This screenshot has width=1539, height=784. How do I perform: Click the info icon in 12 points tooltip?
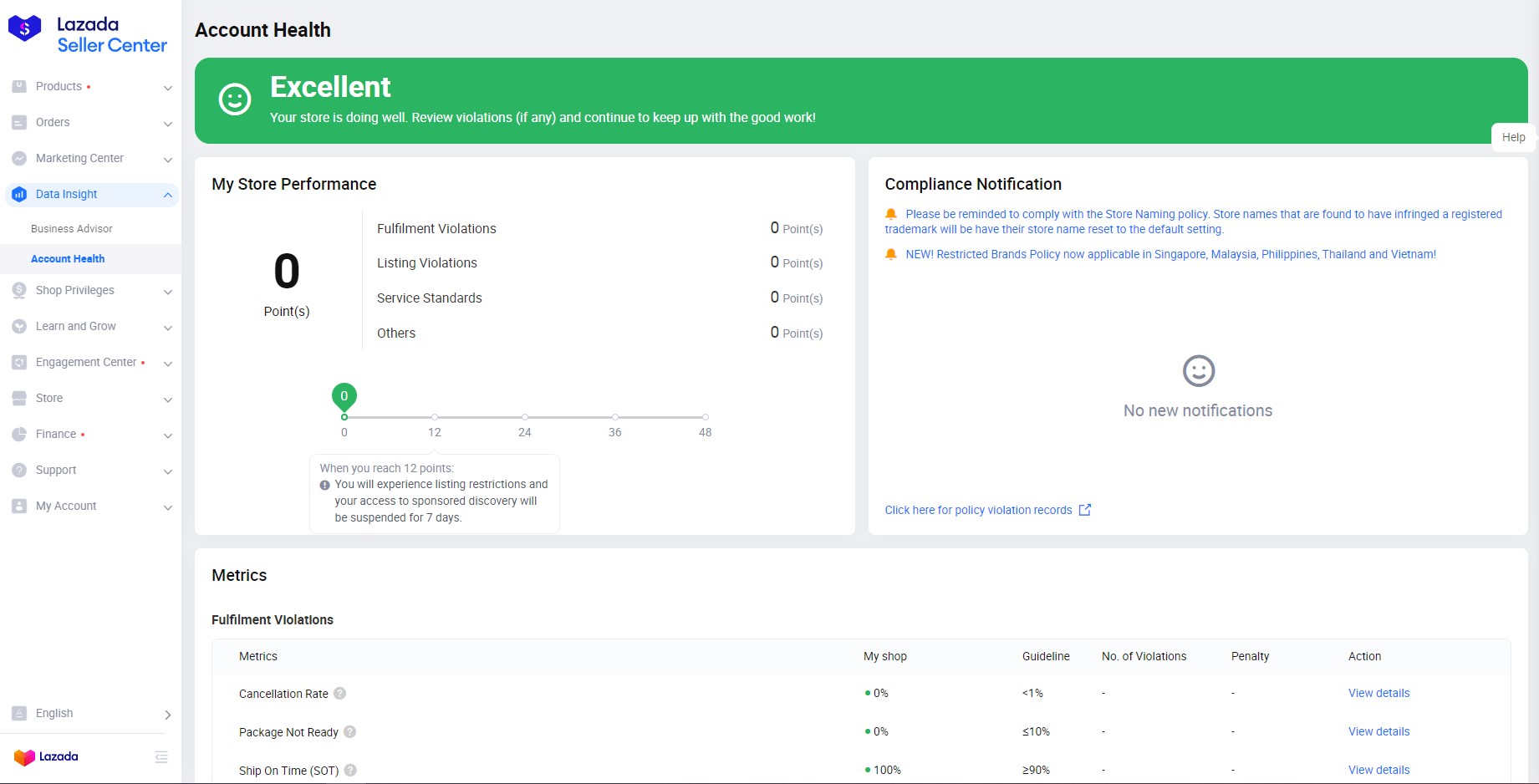[x=325, y=485]
